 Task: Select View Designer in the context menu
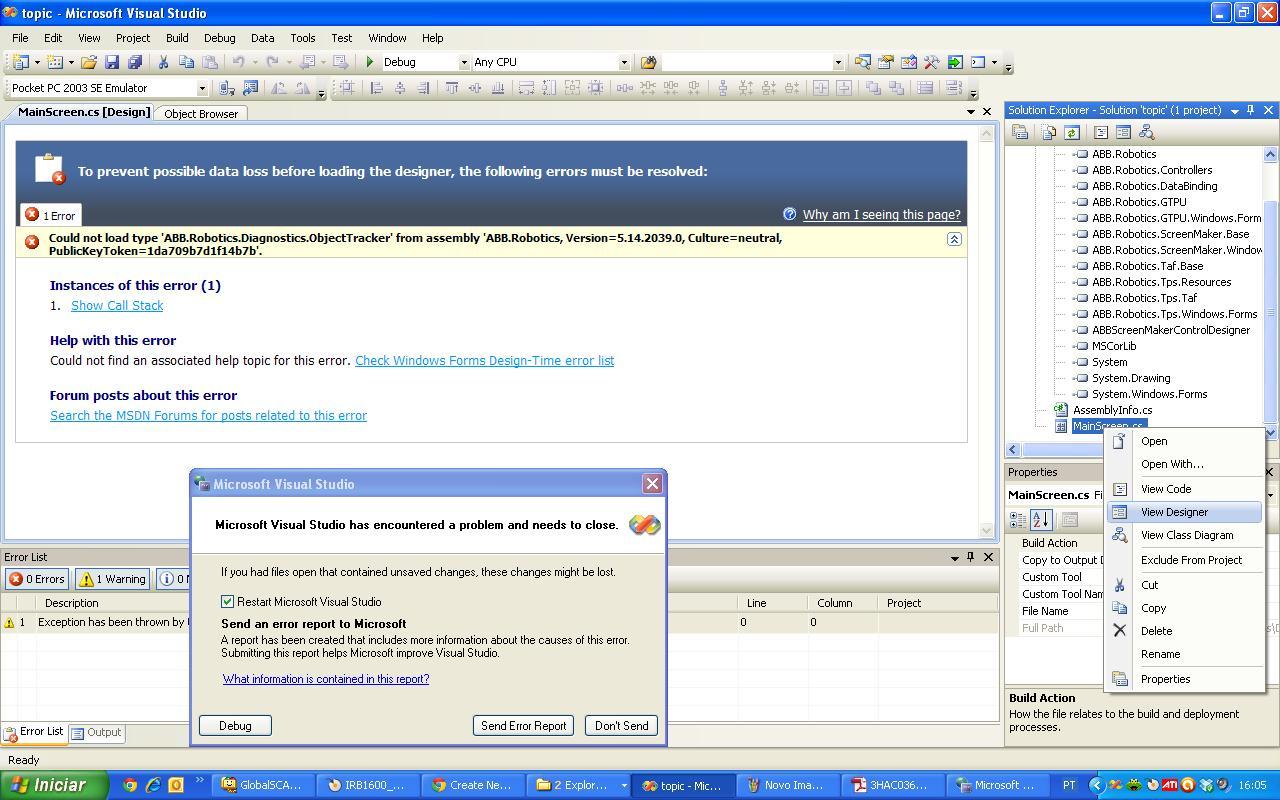click(1186, 512)
